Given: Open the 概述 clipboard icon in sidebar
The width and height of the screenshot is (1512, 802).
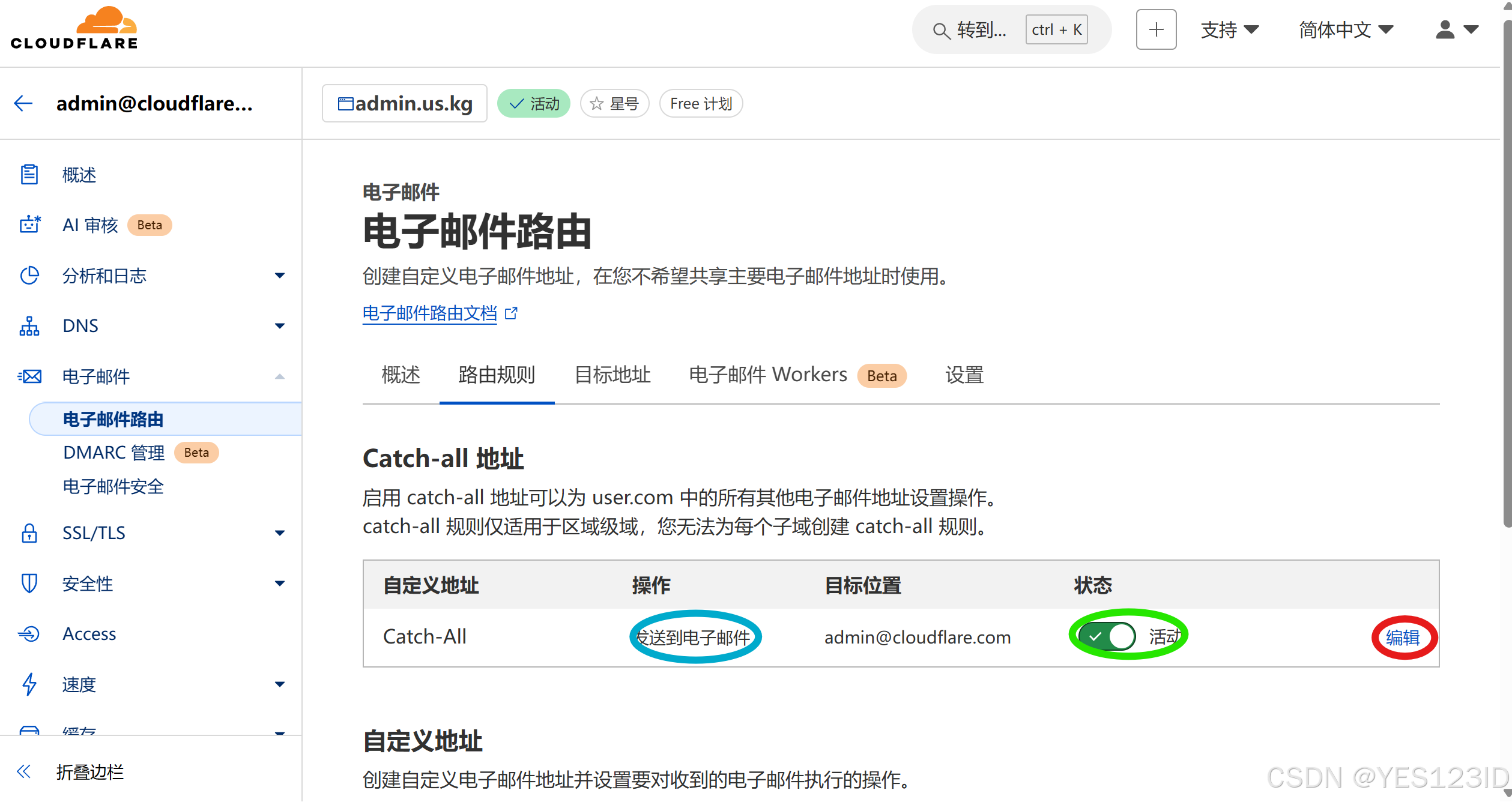Looking at the screenshot, I should [x=29, y=175].
